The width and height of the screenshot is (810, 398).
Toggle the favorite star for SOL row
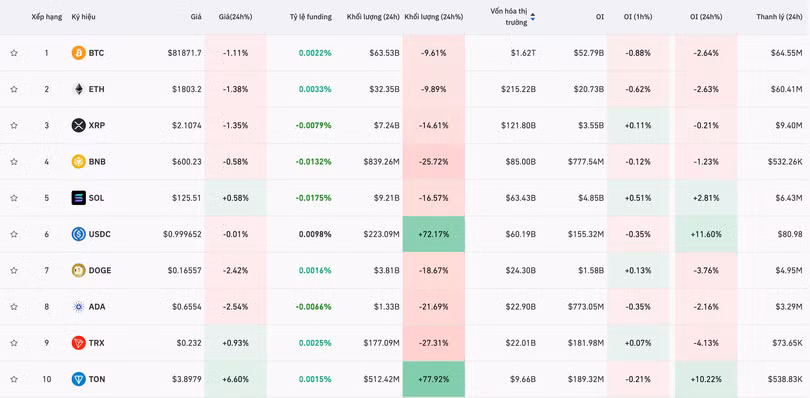pyautogui.click(x=14, y=197)
